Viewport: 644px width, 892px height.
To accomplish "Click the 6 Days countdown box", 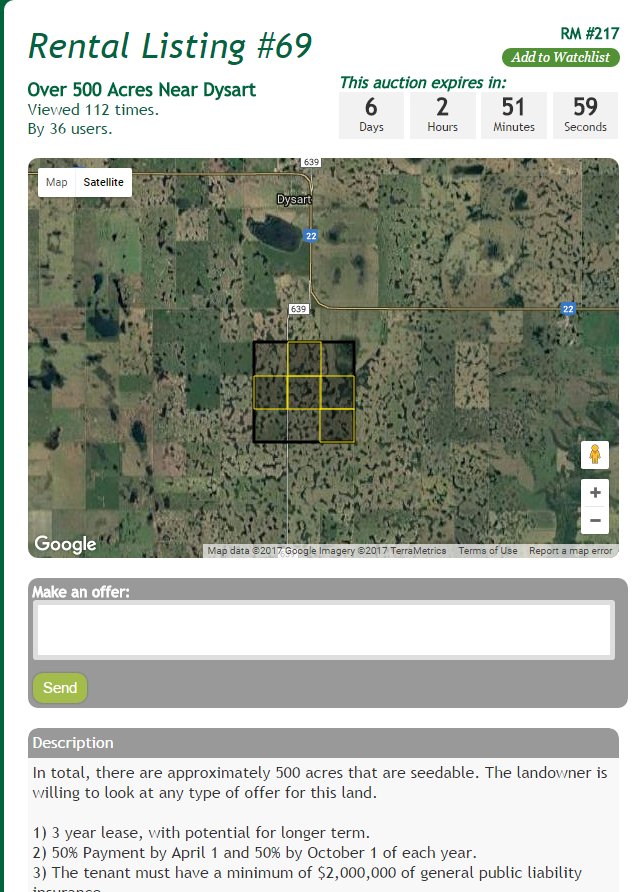I will click(371, 115).
